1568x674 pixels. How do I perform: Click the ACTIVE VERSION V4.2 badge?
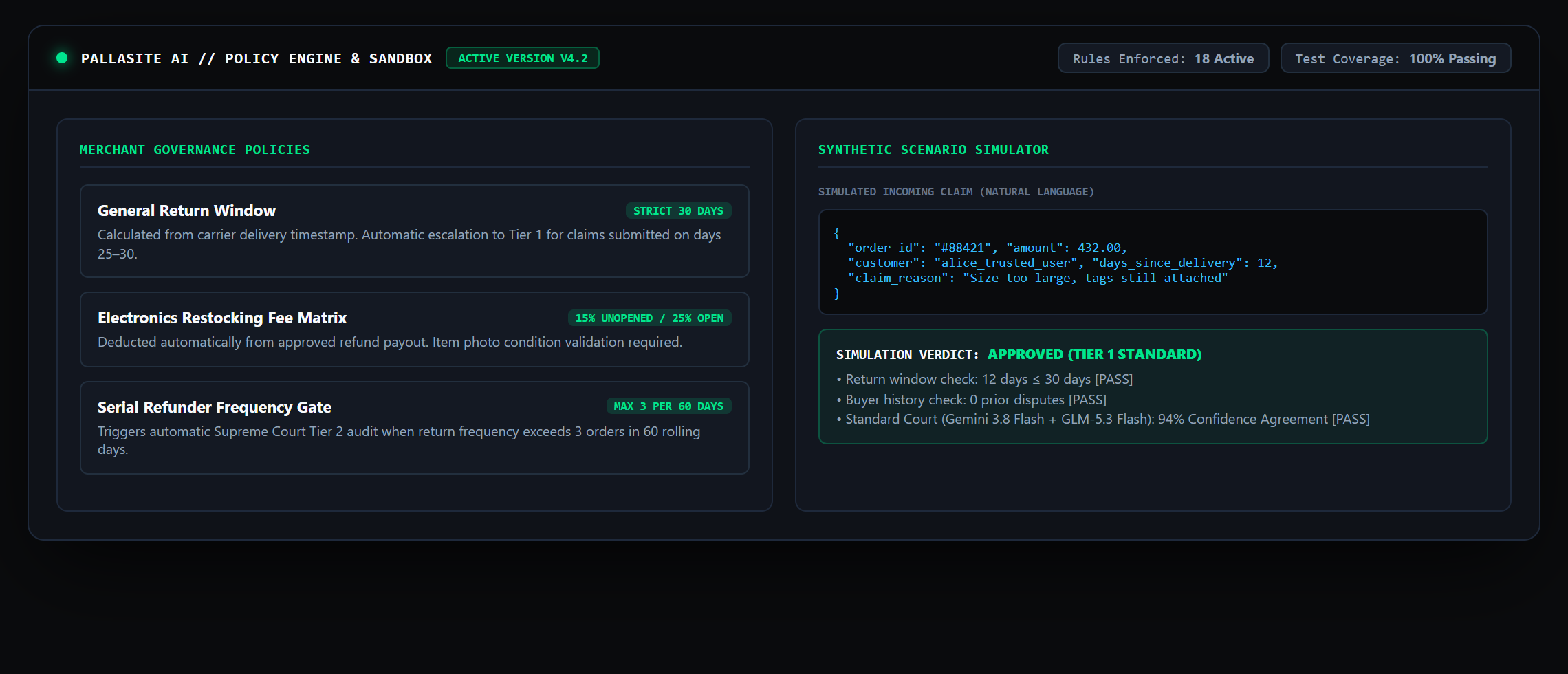523,58
